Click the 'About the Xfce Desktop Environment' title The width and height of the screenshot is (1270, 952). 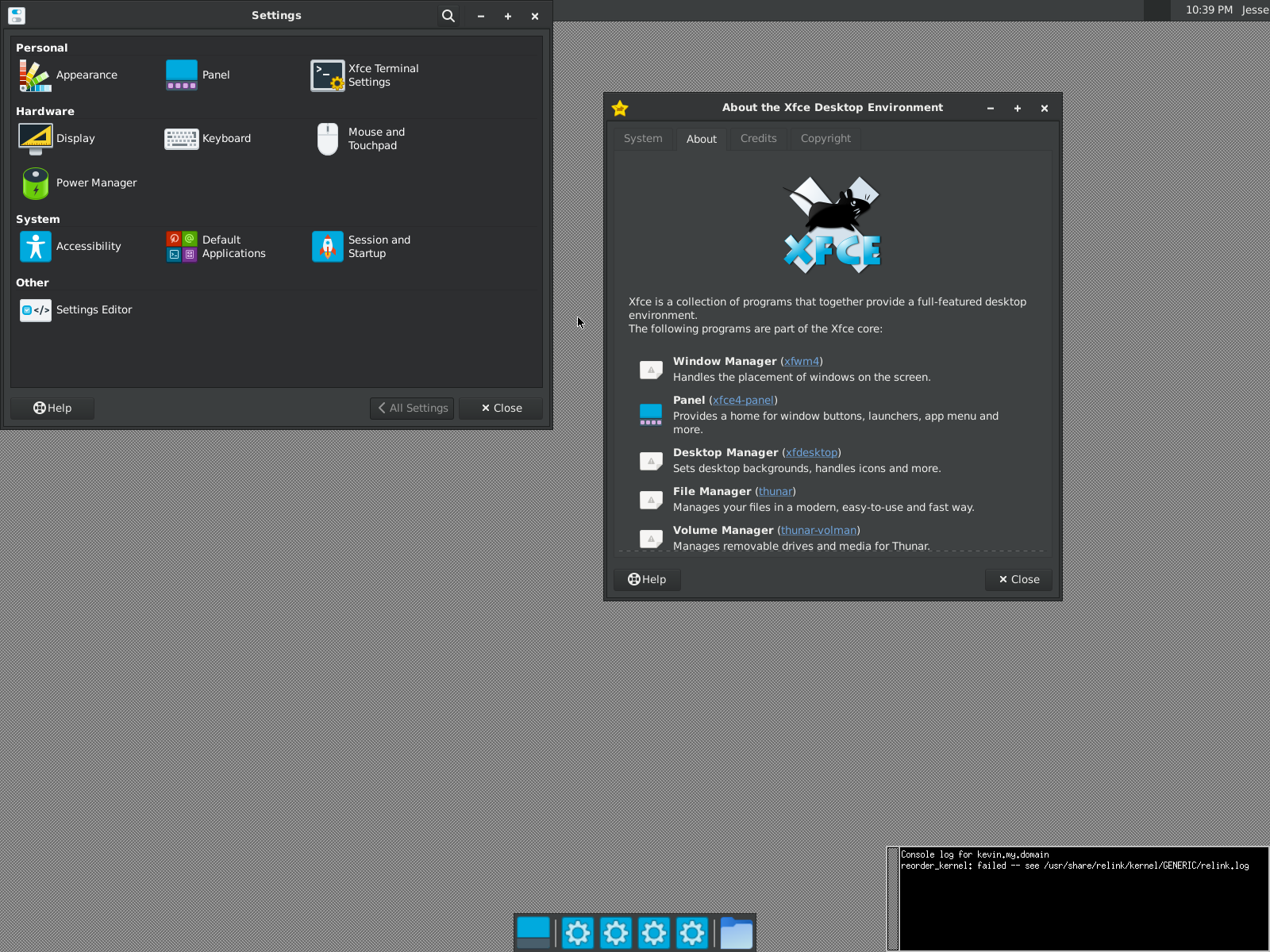click(x=833, y=108)
